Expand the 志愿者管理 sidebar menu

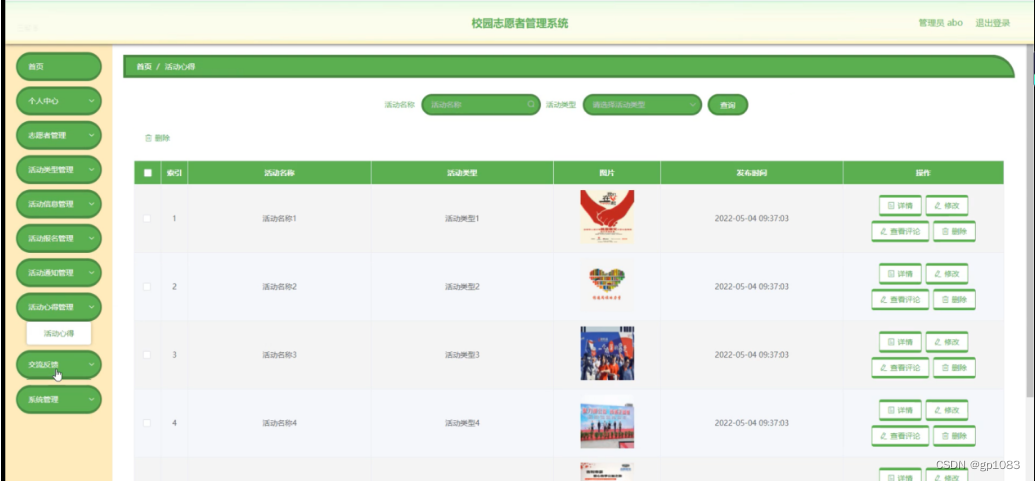click(59, 135)
